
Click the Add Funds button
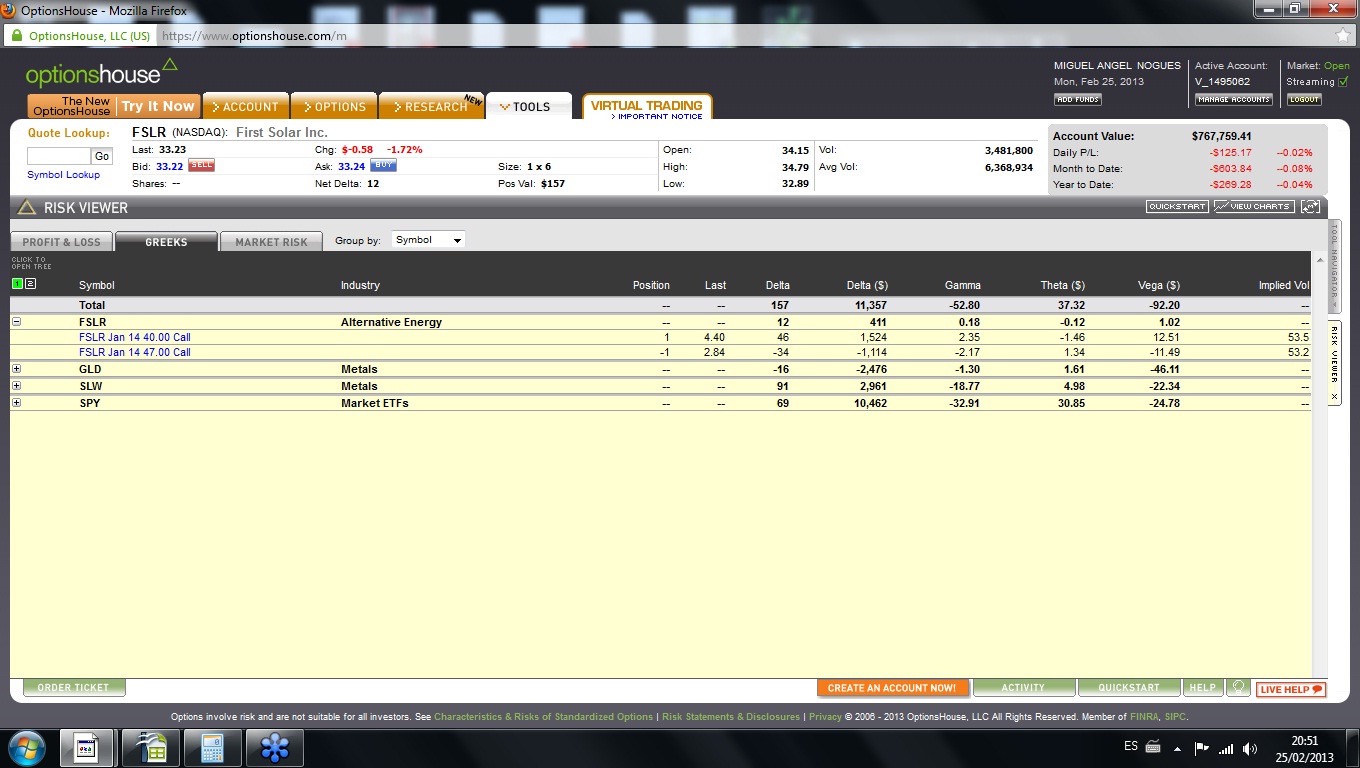point(1078,100)
